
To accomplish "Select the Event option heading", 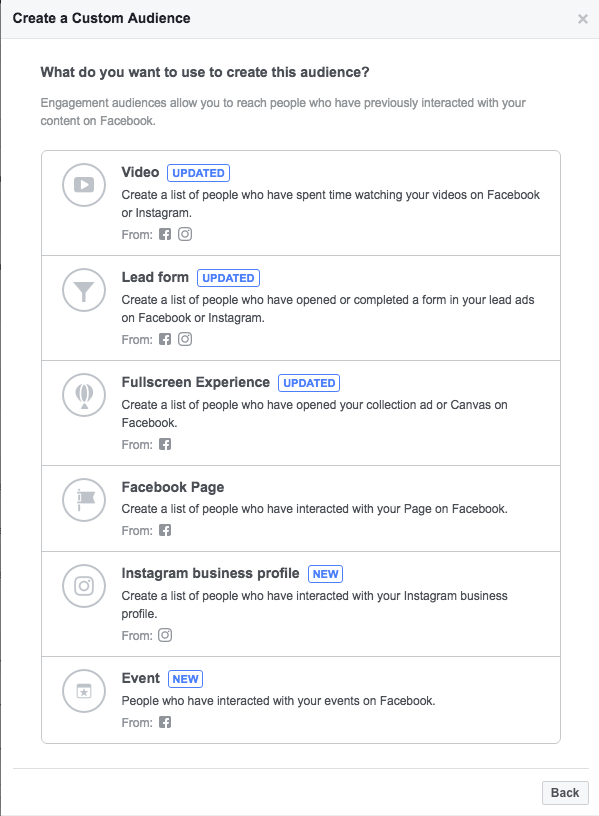I will click(141, 679).
